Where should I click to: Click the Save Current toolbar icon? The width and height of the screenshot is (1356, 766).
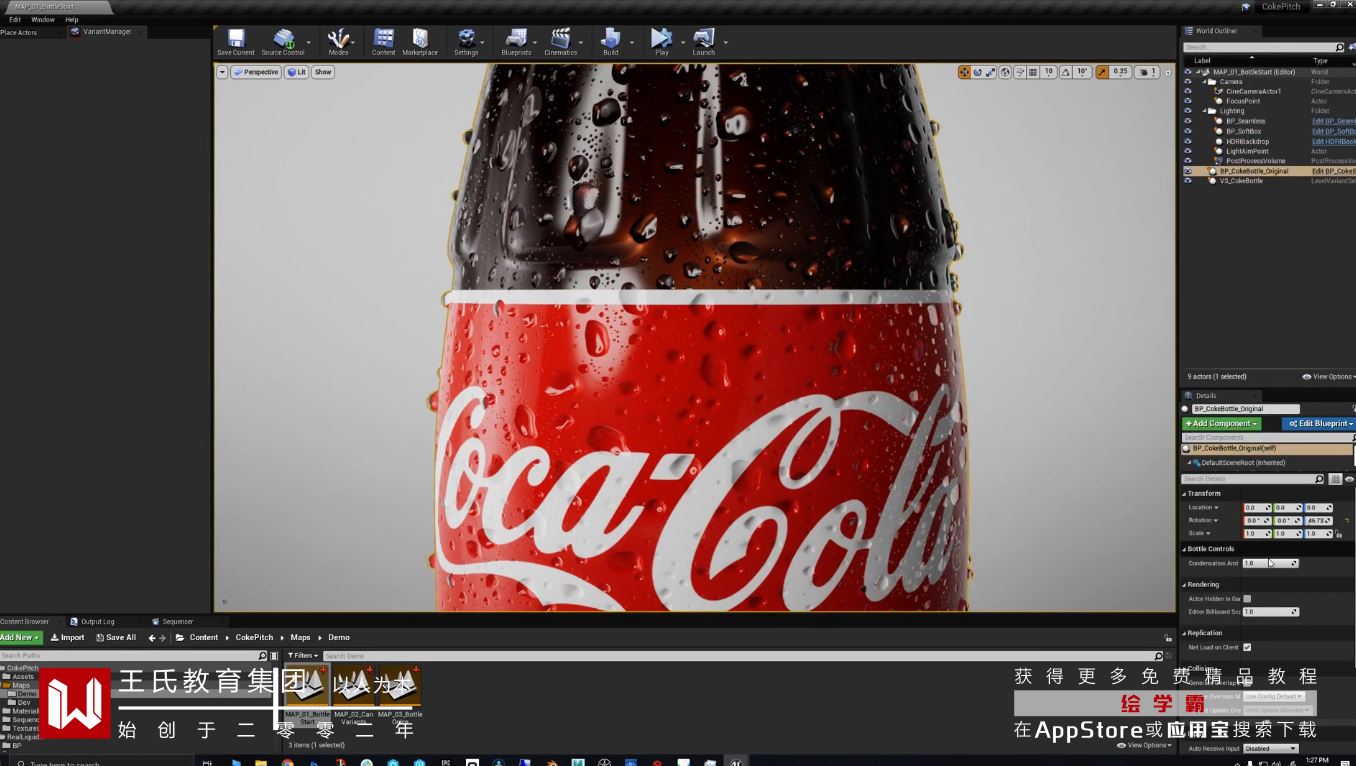click(x=236, y=39)
